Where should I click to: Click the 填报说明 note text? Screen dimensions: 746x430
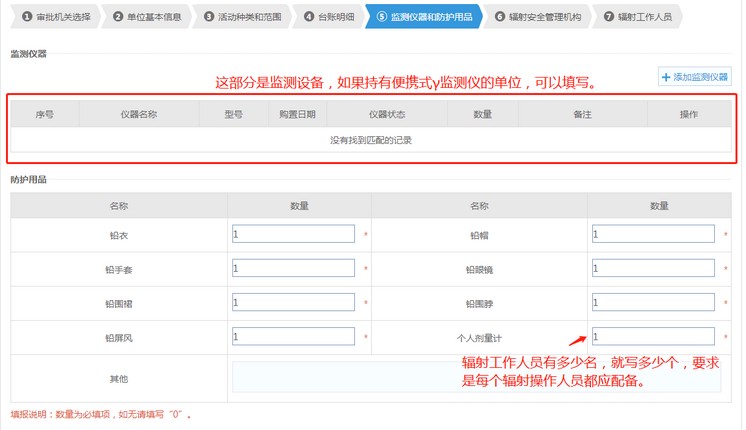(100, 414)
